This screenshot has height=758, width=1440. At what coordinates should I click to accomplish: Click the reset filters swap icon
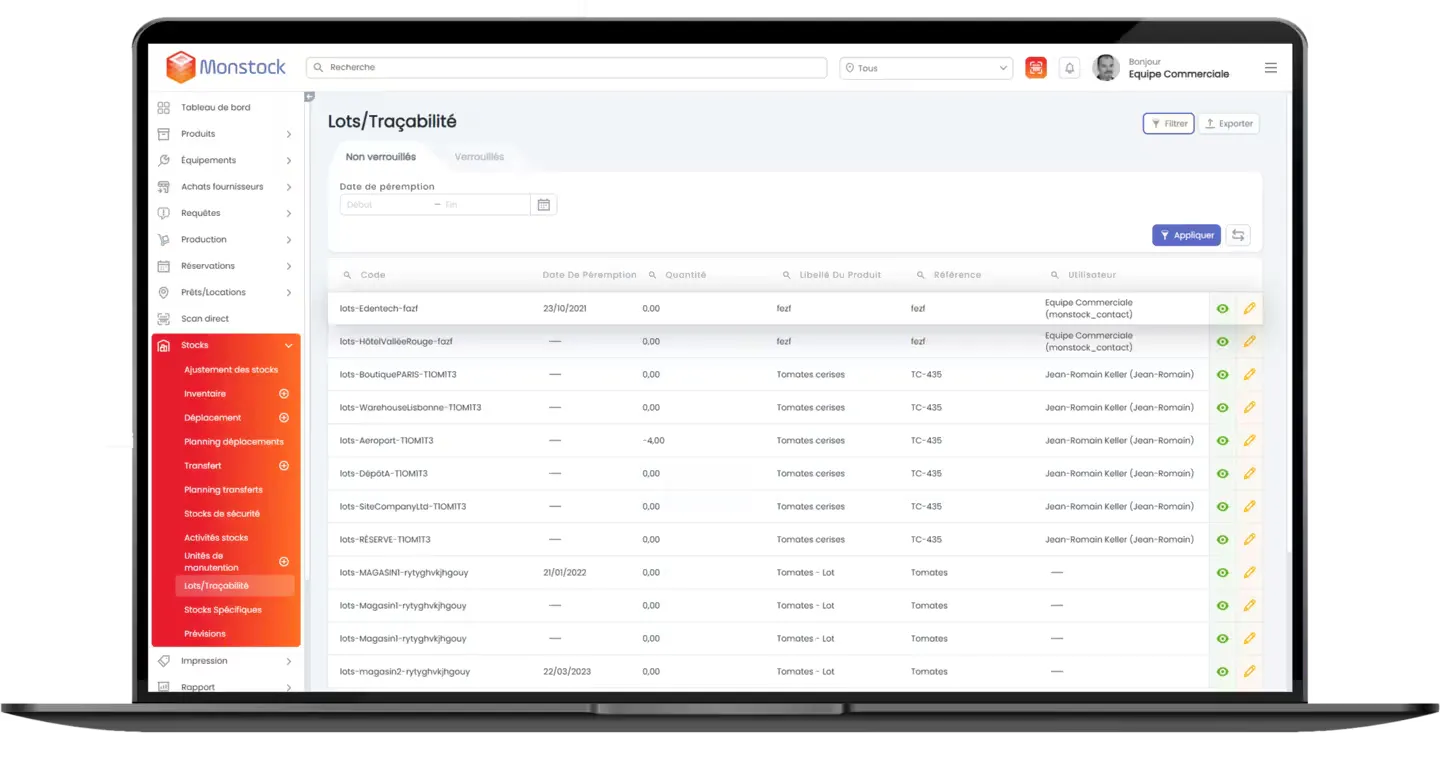pos(1238,235)
